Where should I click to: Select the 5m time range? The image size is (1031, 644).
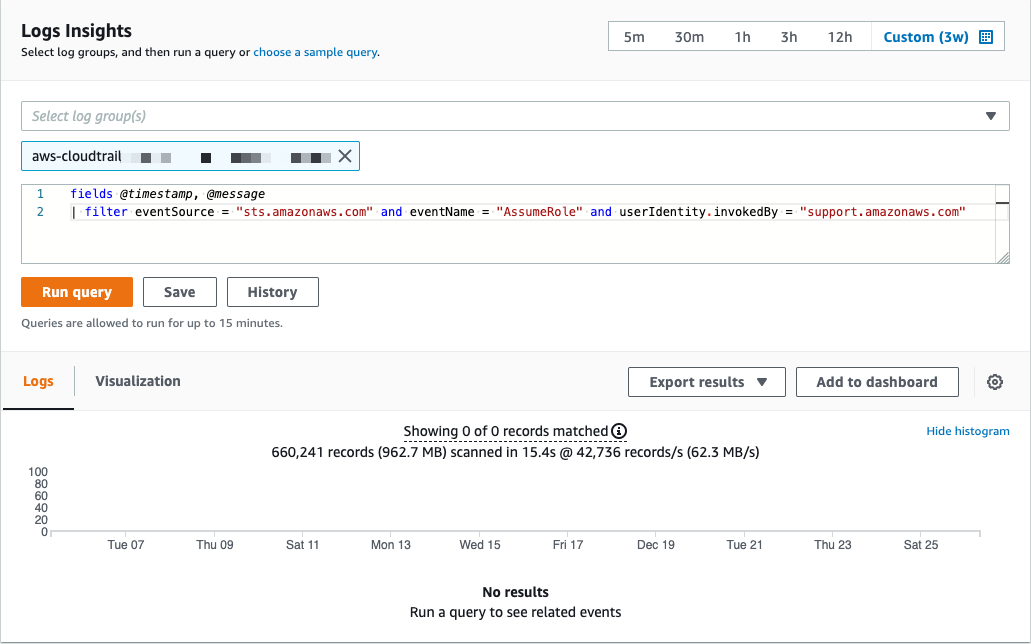[x=634, y=37]
